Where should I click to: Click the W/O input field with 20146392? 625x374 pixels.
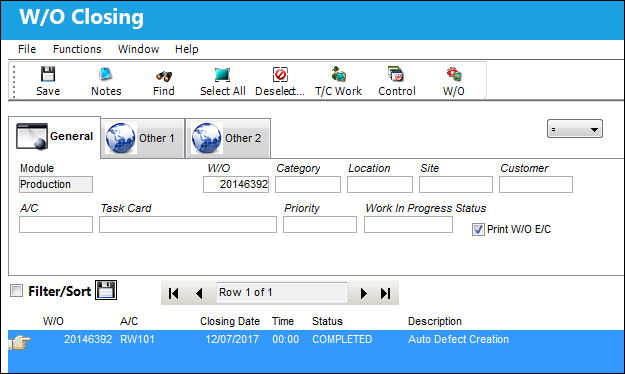click(236, 184)
